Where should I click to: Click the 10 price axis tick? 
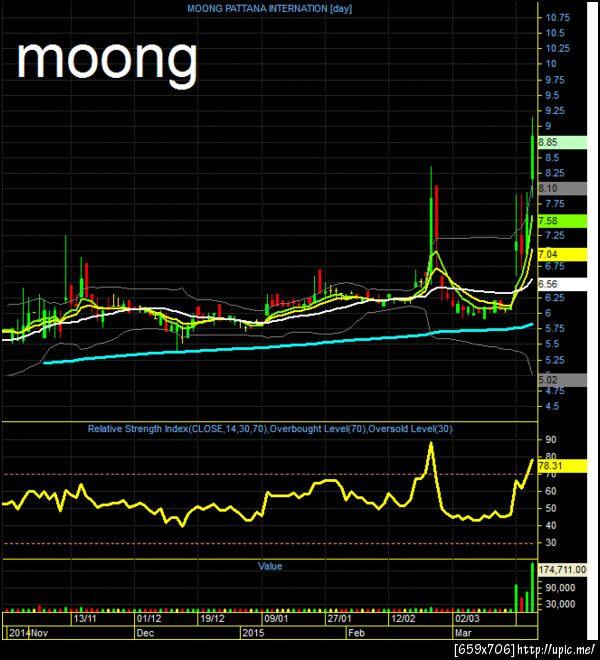(x=551, y=64)
